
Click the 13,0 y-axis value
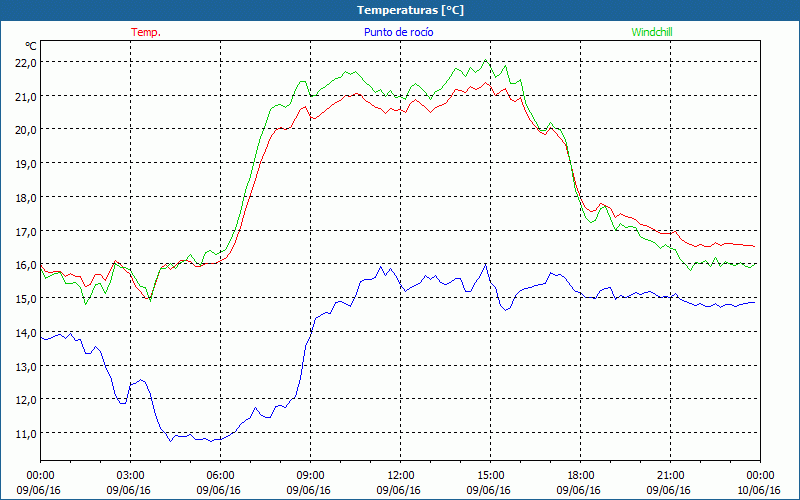[x=25, y=366]
